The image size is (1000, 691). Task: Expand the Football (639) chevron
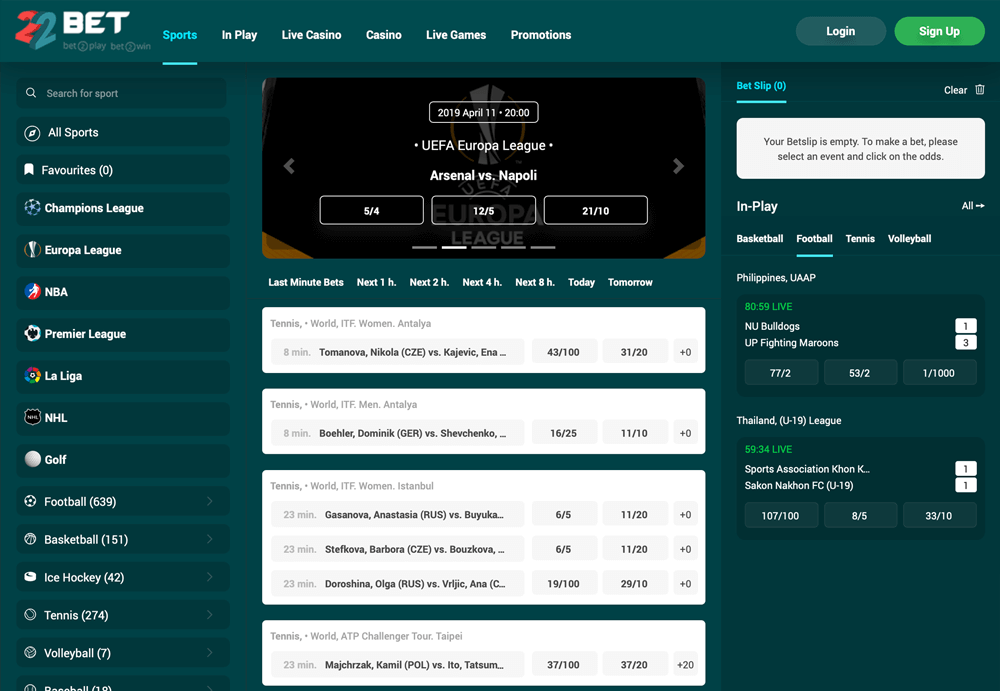(210, 502)
